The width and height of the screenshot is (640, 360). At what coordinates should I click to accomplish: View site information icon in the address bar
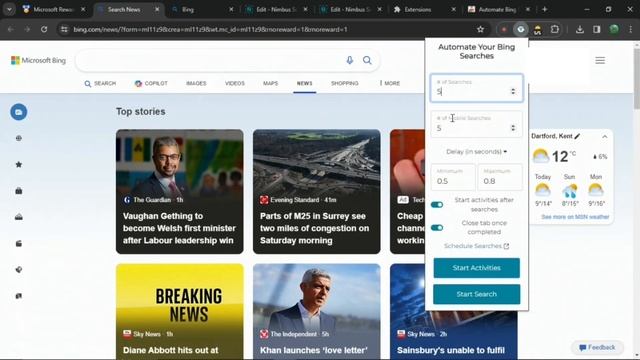click(x=64, y=29)
